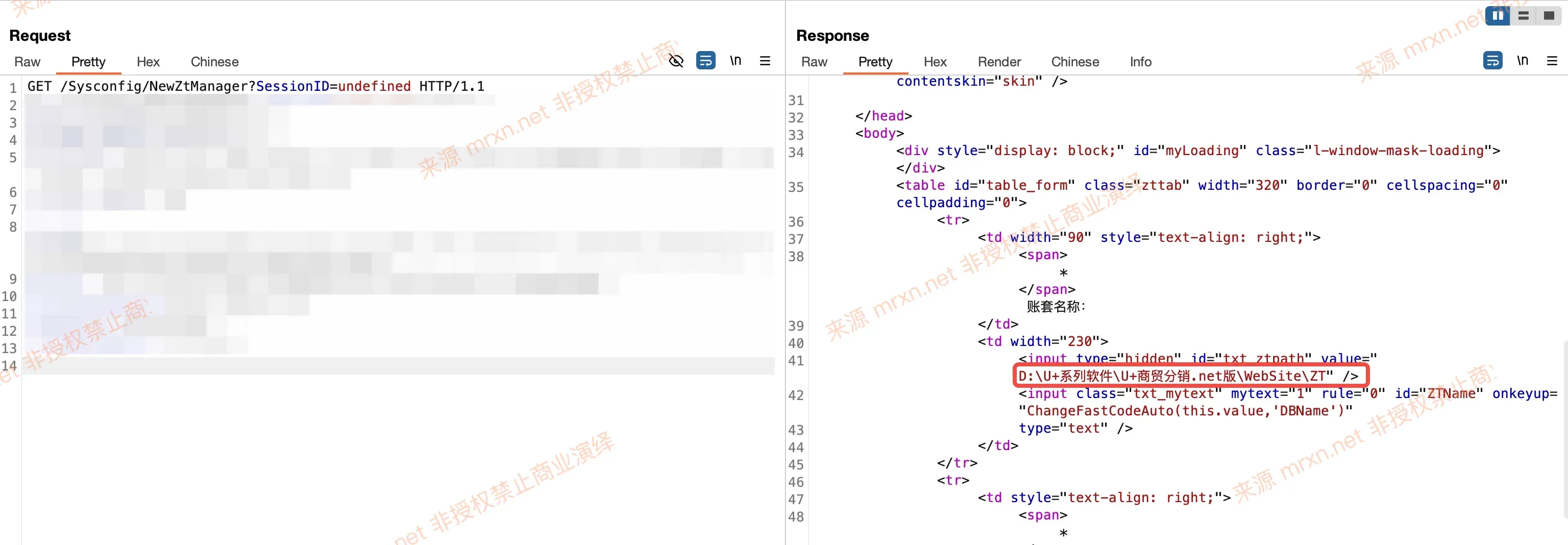Image resolution: width=1568 pixels, height=545 pixels.
Task: Click the contentskin="skin" line
Action: [982, 81]
